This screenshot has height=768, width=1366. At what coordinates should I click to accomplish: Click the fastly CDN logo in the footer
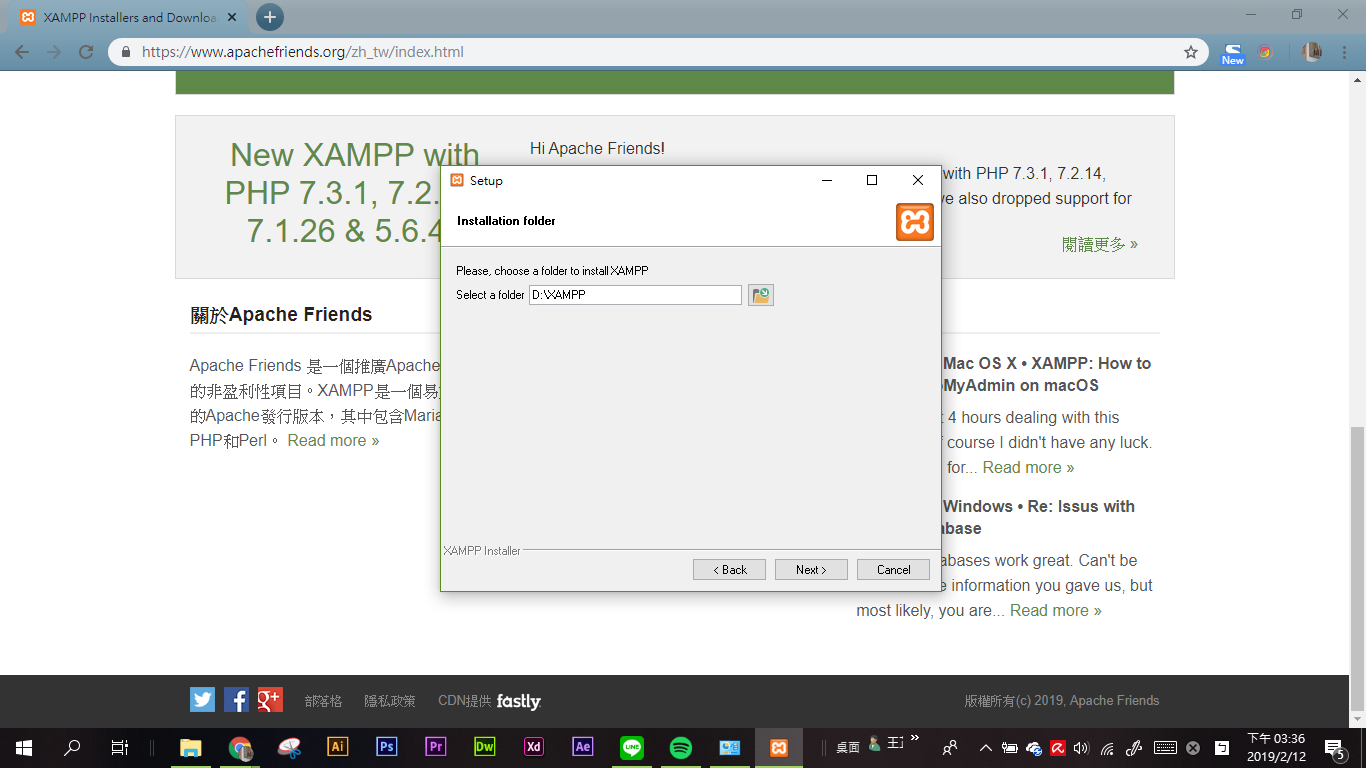(x=519, y=701)
